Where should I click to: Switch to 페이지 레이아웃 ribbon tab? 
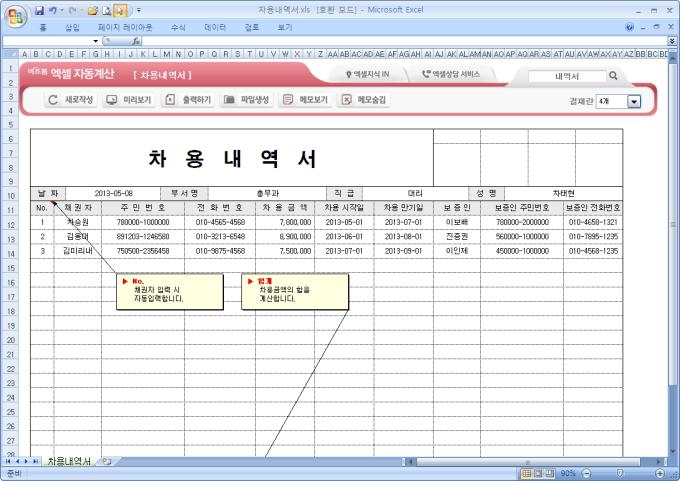coord(125,27)
